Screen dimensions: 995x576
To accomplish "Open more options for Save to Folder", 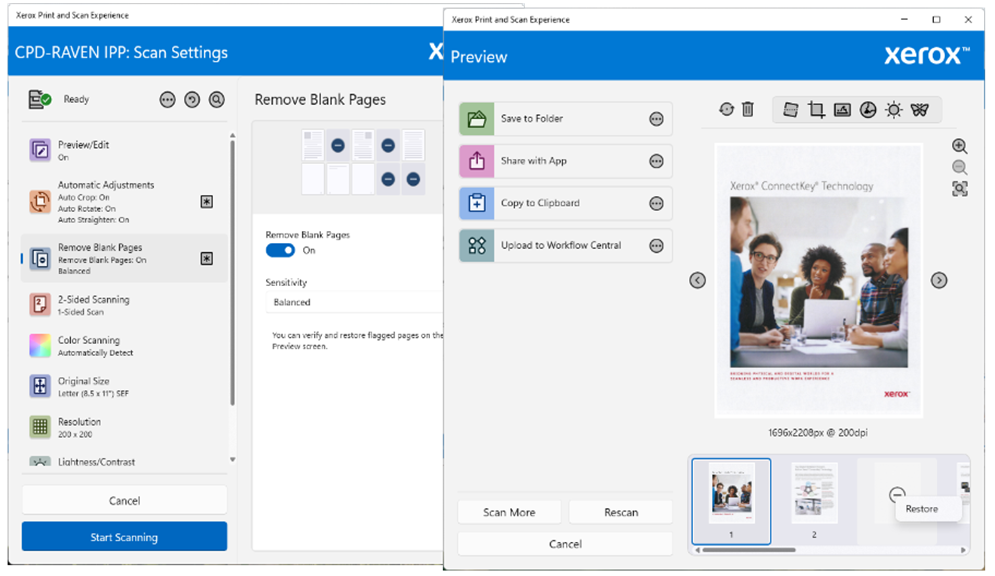I will click(656, 119).
